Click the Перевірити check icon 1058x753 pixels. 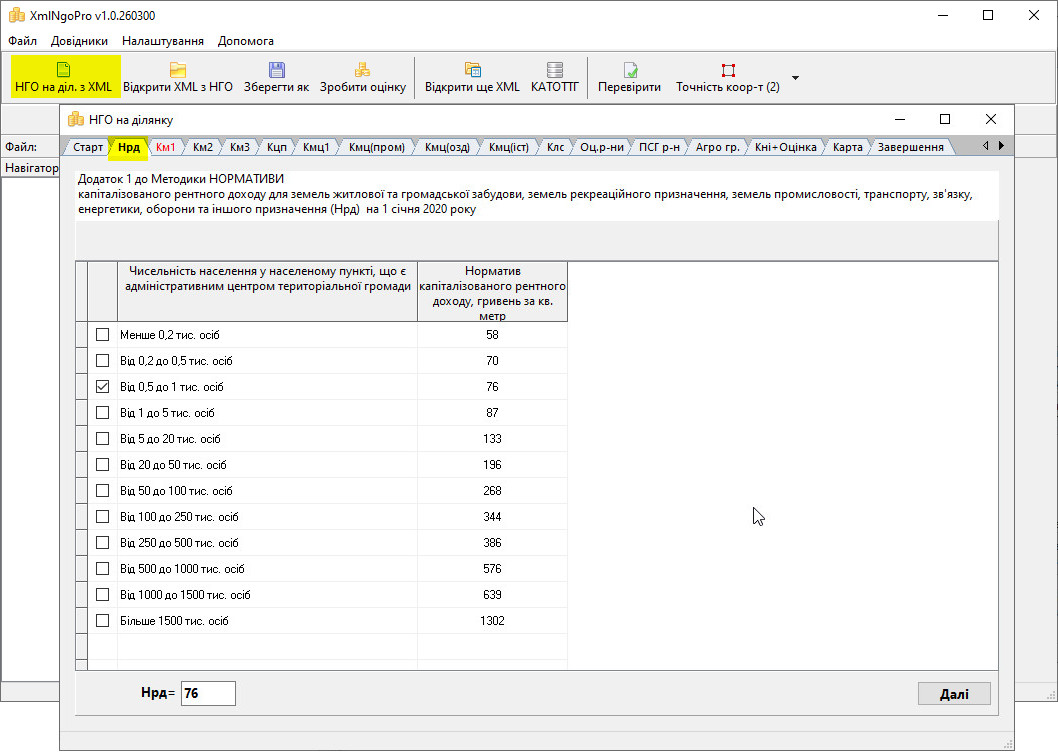tap(630, 70)
